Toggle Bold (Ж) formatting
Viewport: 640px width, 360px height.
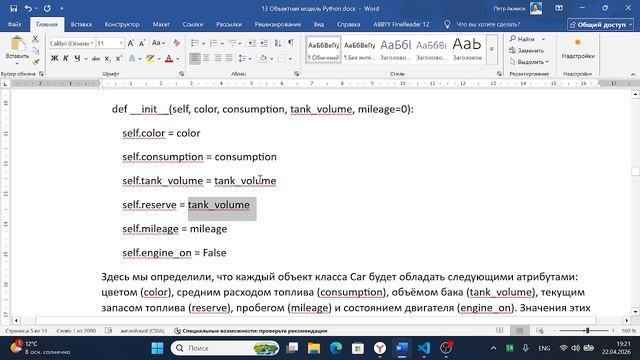54,59
